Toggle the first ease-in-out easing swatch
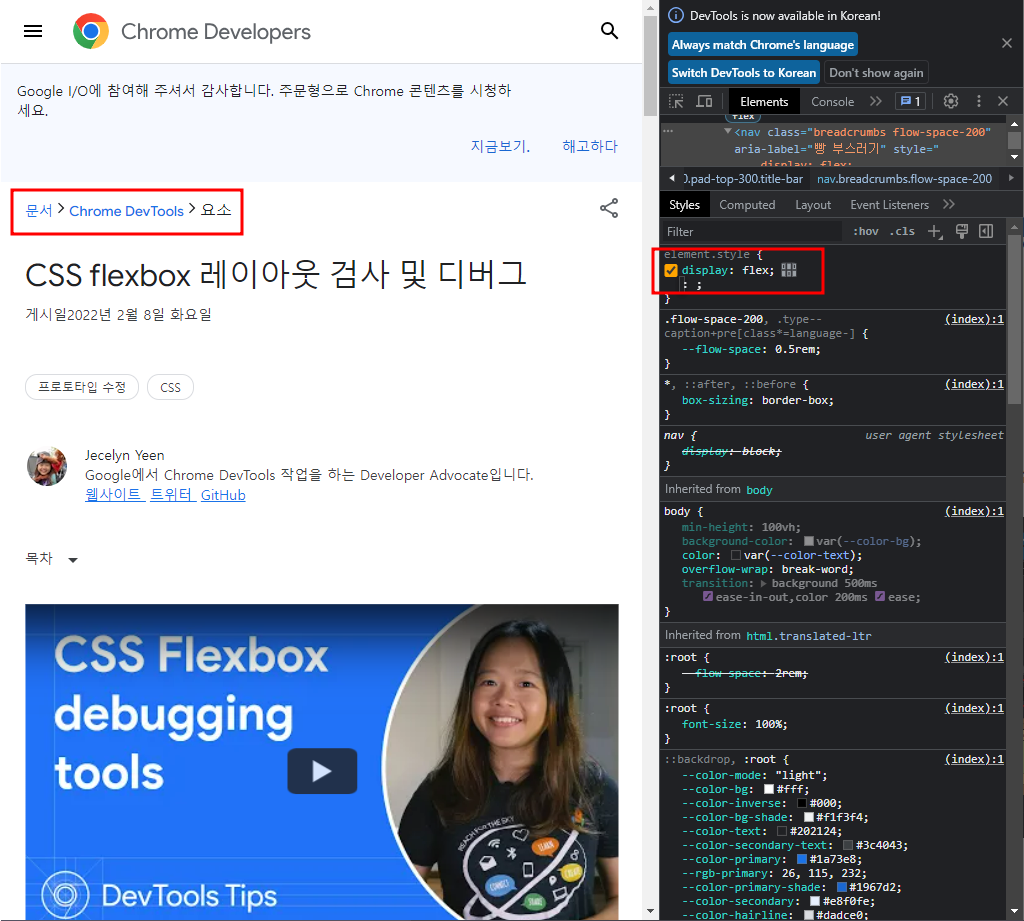The height and width of the screenshot is (921, 1024). pyautogui.click(x=707, y=596)
